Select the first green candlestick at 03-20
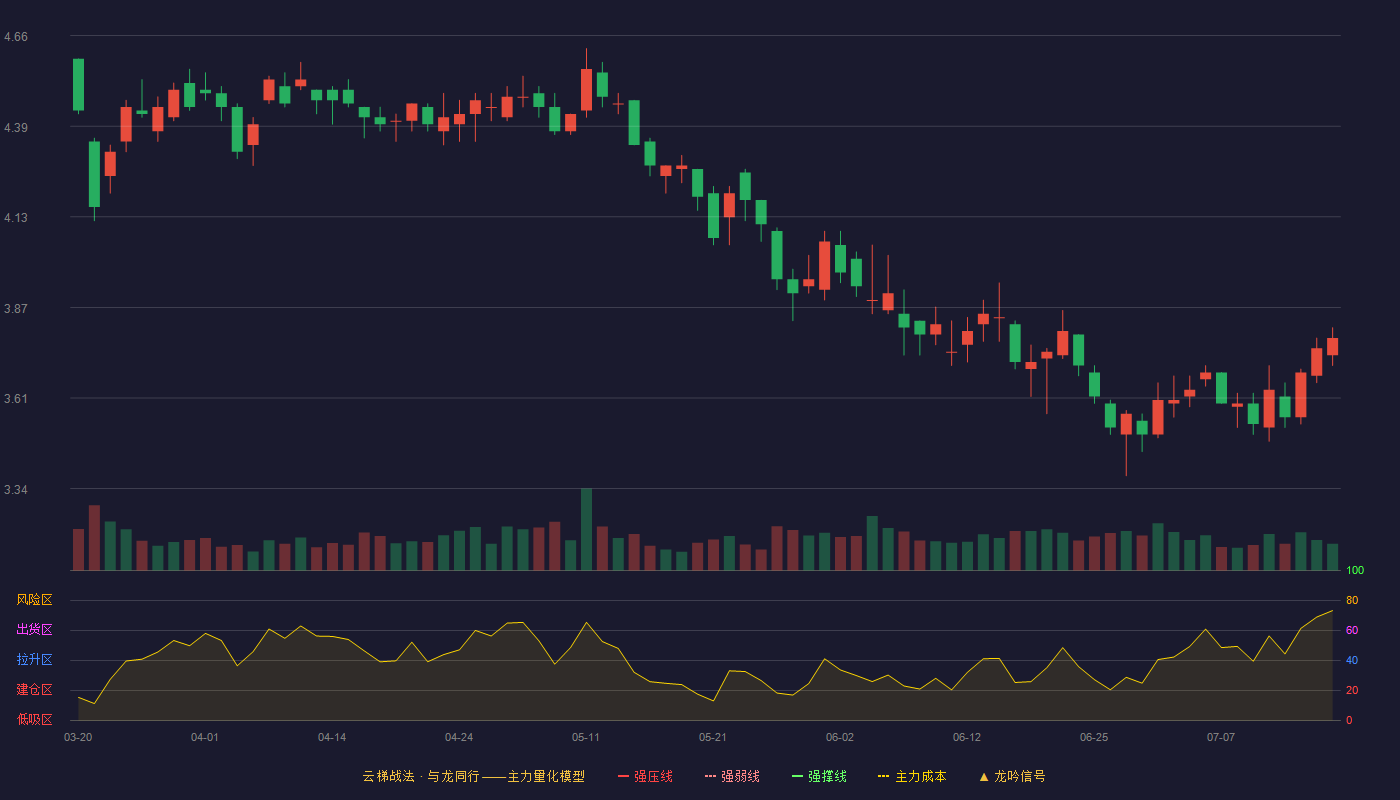 coord(78,84)
